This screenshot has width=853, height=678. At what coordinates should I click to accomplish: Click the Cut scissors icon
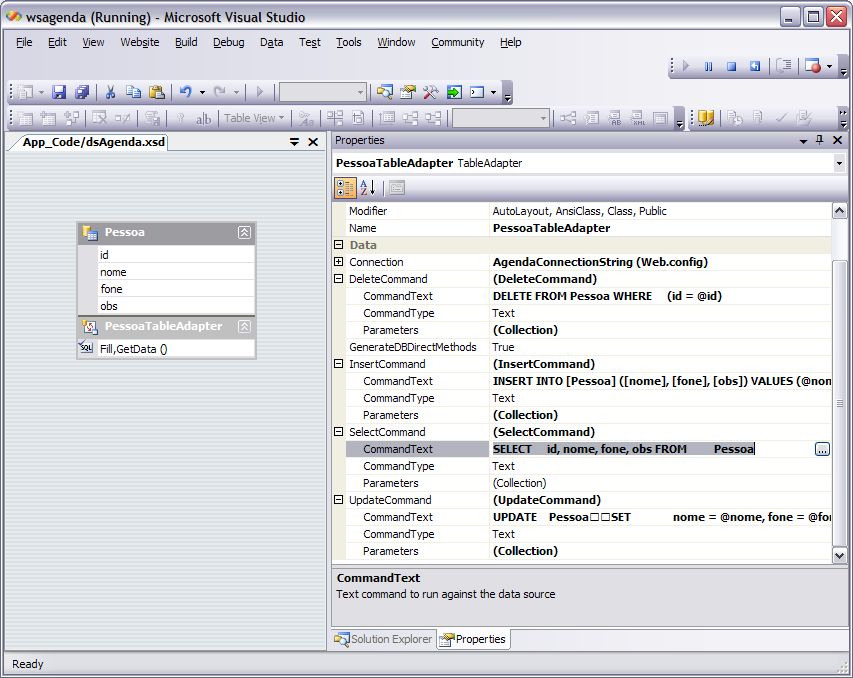pos(110,92)
